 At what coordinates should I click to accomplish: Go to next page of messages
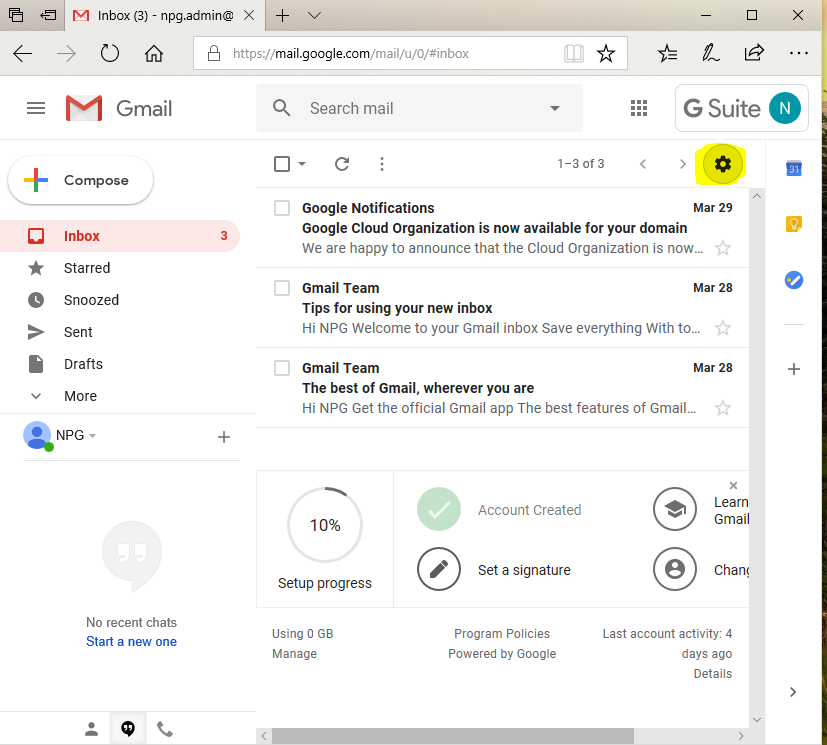(x=682, y=164)
